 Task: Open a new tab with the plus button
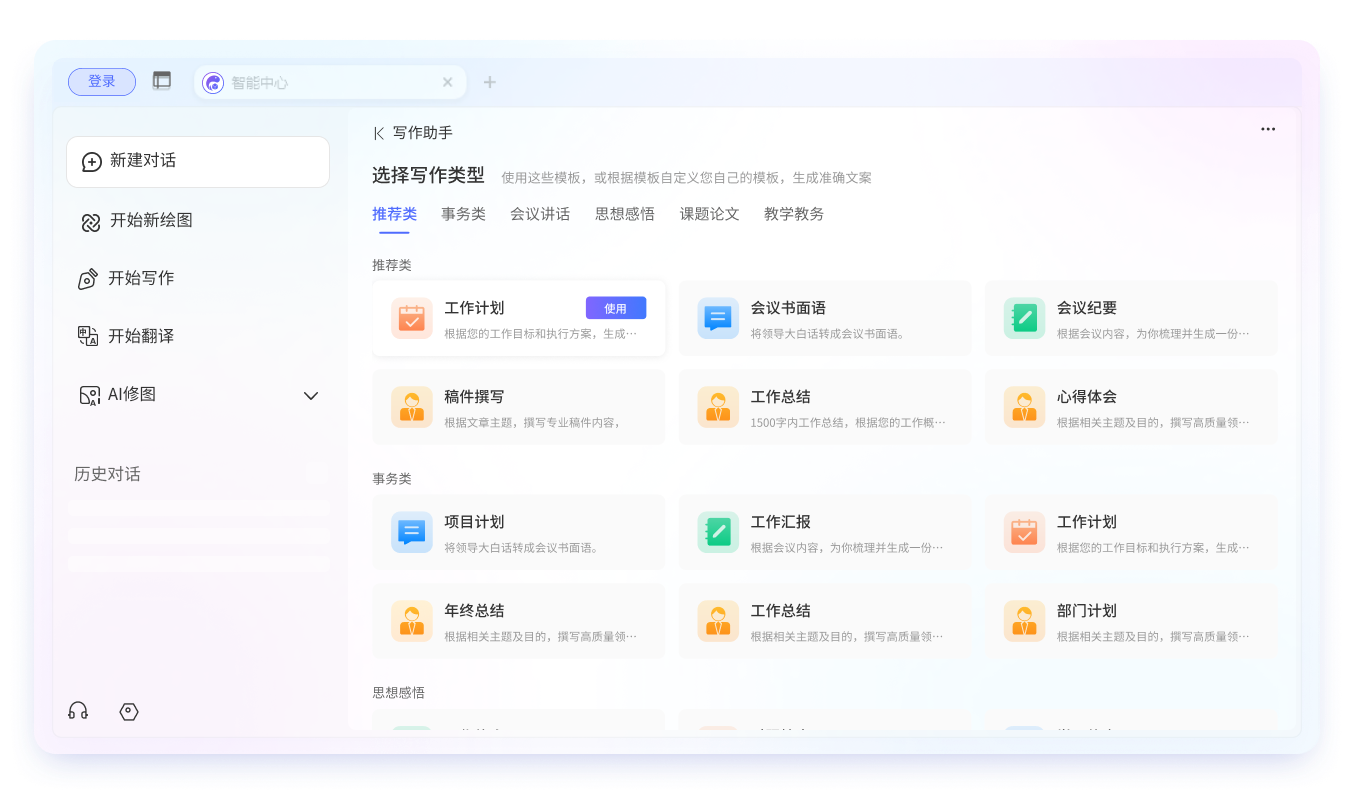(489, 82)
